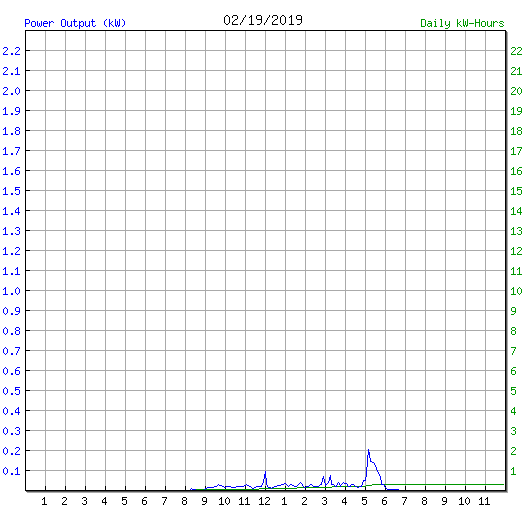
Task: Click the 0.5 left axis label
Action: pyautogui.click(x=11, y=391)
